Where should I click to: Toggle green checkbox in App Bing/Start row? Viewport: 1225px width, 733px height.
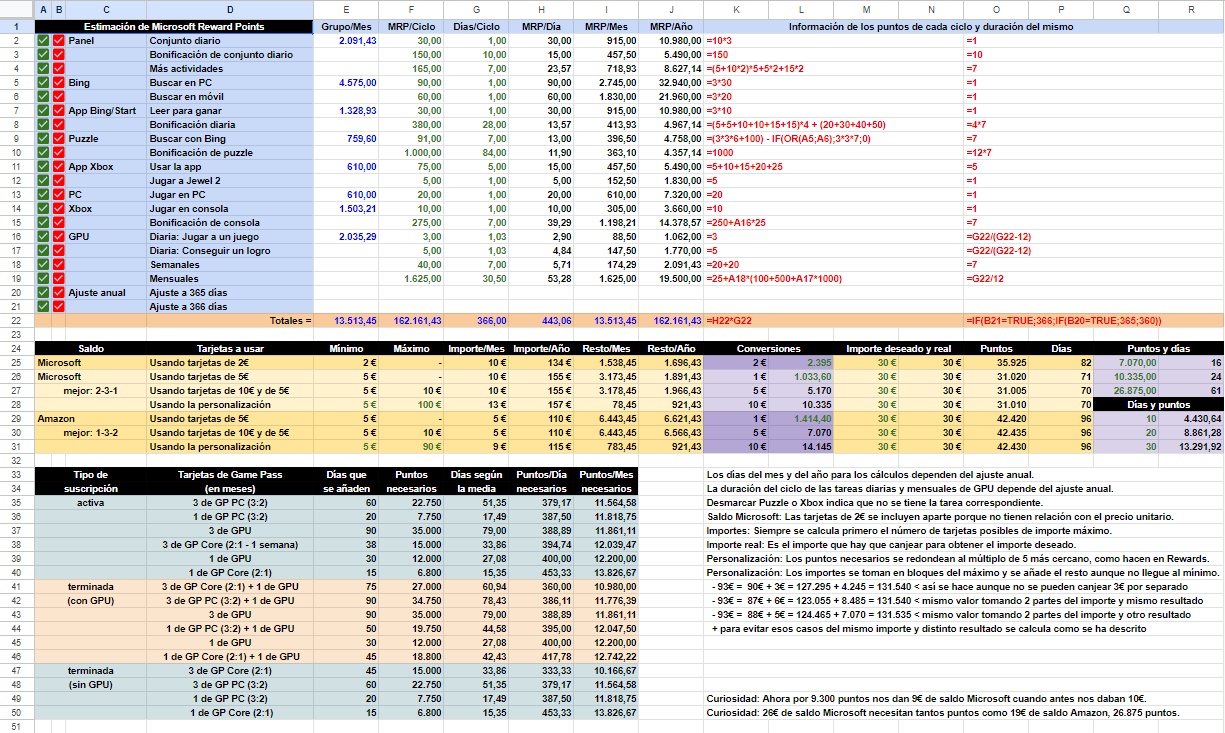click(43, 110)
